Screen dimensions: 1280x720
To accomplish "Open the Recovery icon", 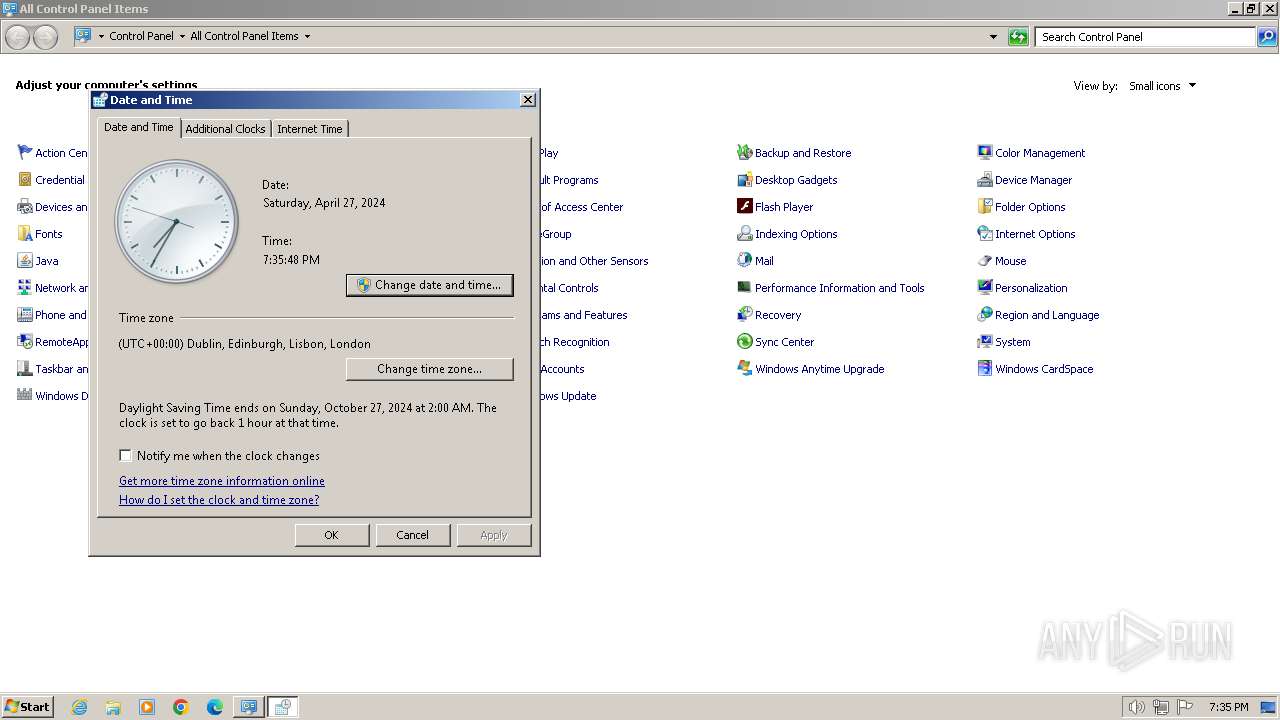I will point(744,315).
